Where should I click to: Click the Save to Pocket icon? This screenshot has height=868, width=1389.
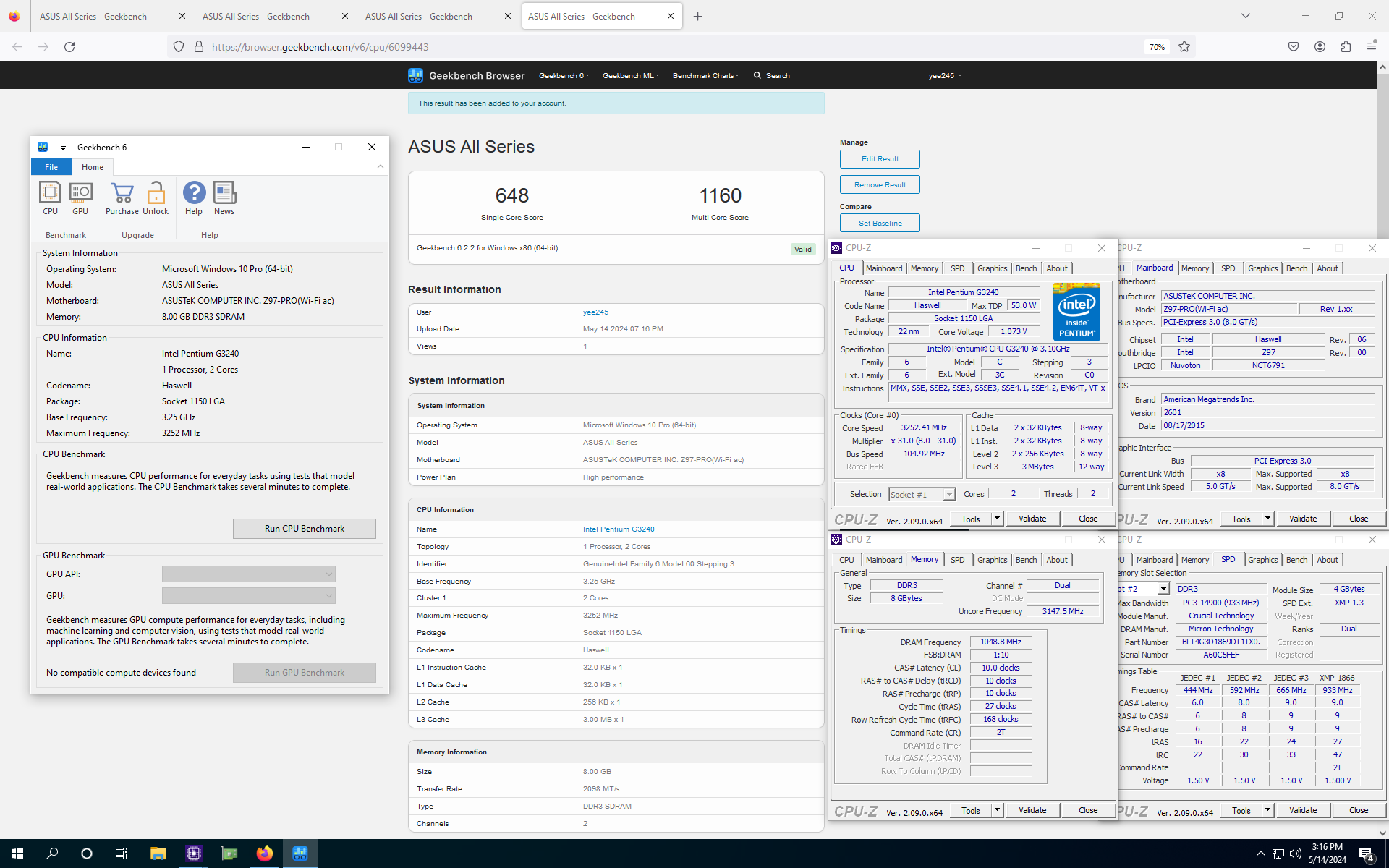click(x=1294, y=46)
